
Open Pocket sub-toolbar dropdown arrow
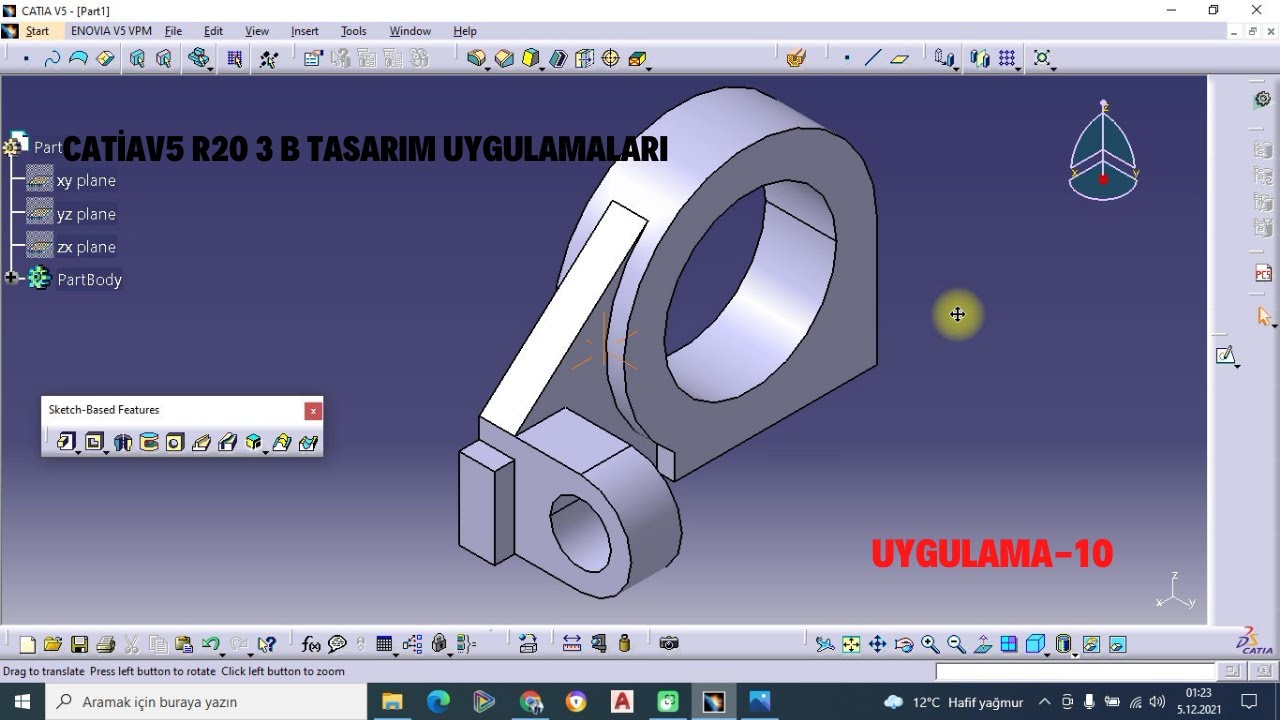pos(106,452)
